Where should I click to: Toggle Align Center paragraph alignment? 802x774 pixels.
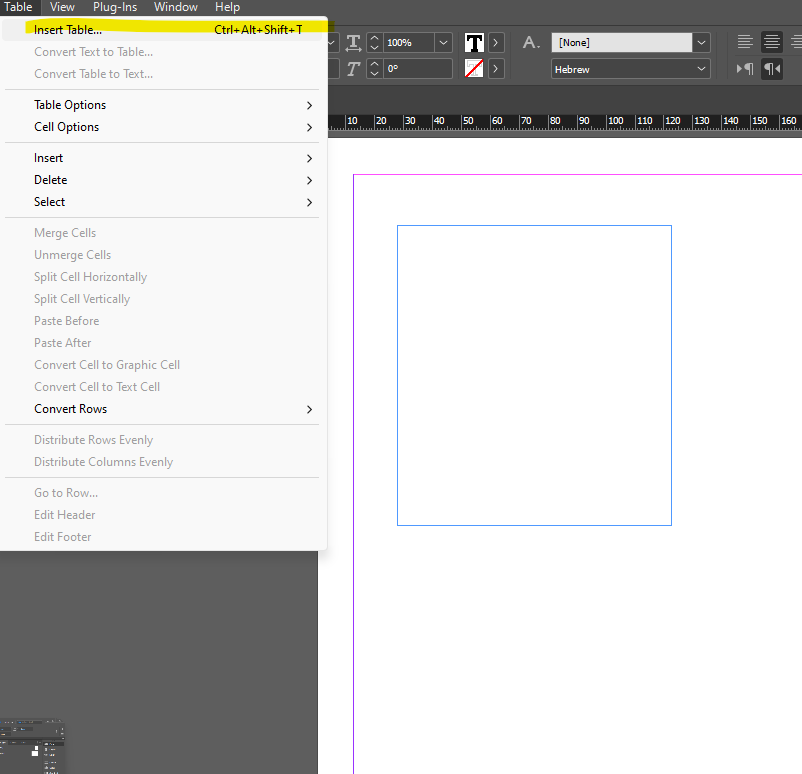point(772,42)
